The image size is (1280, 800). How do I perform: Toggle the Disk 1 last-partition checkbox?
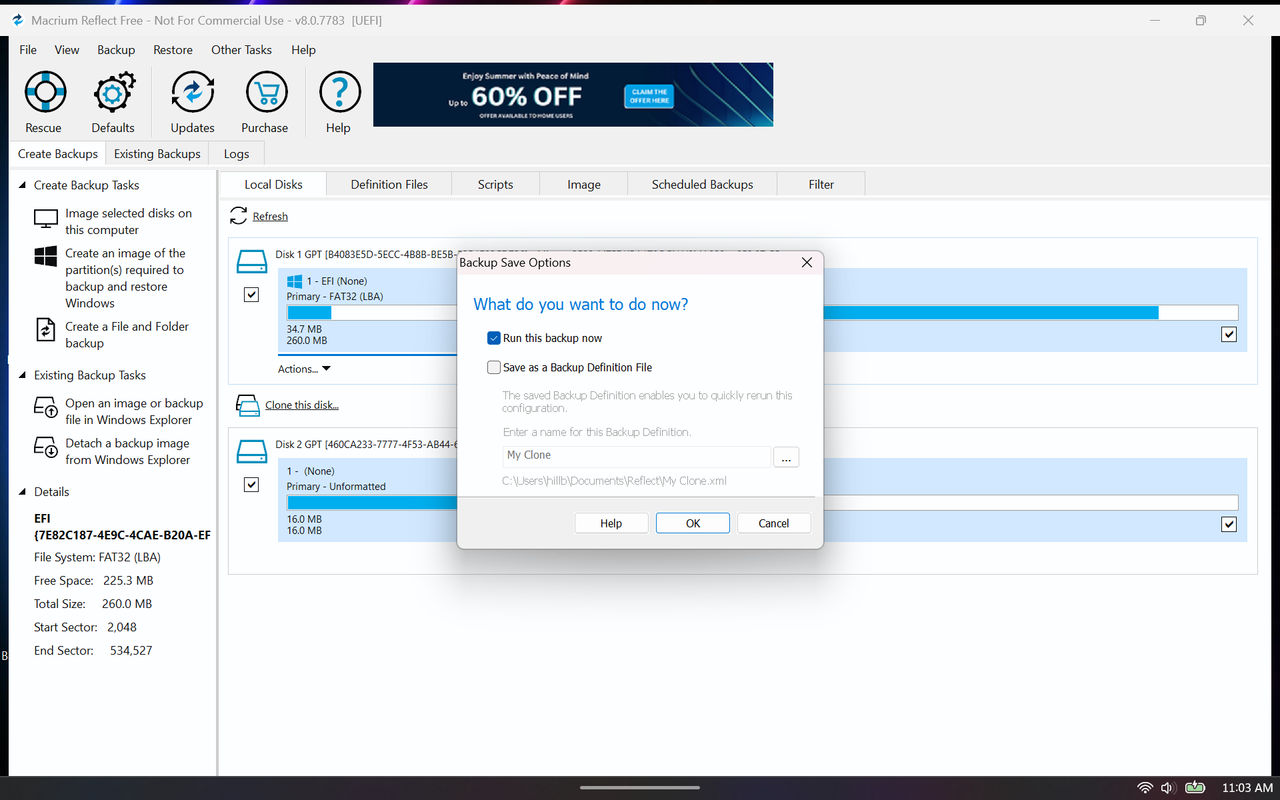click(x=1229, y=335)
